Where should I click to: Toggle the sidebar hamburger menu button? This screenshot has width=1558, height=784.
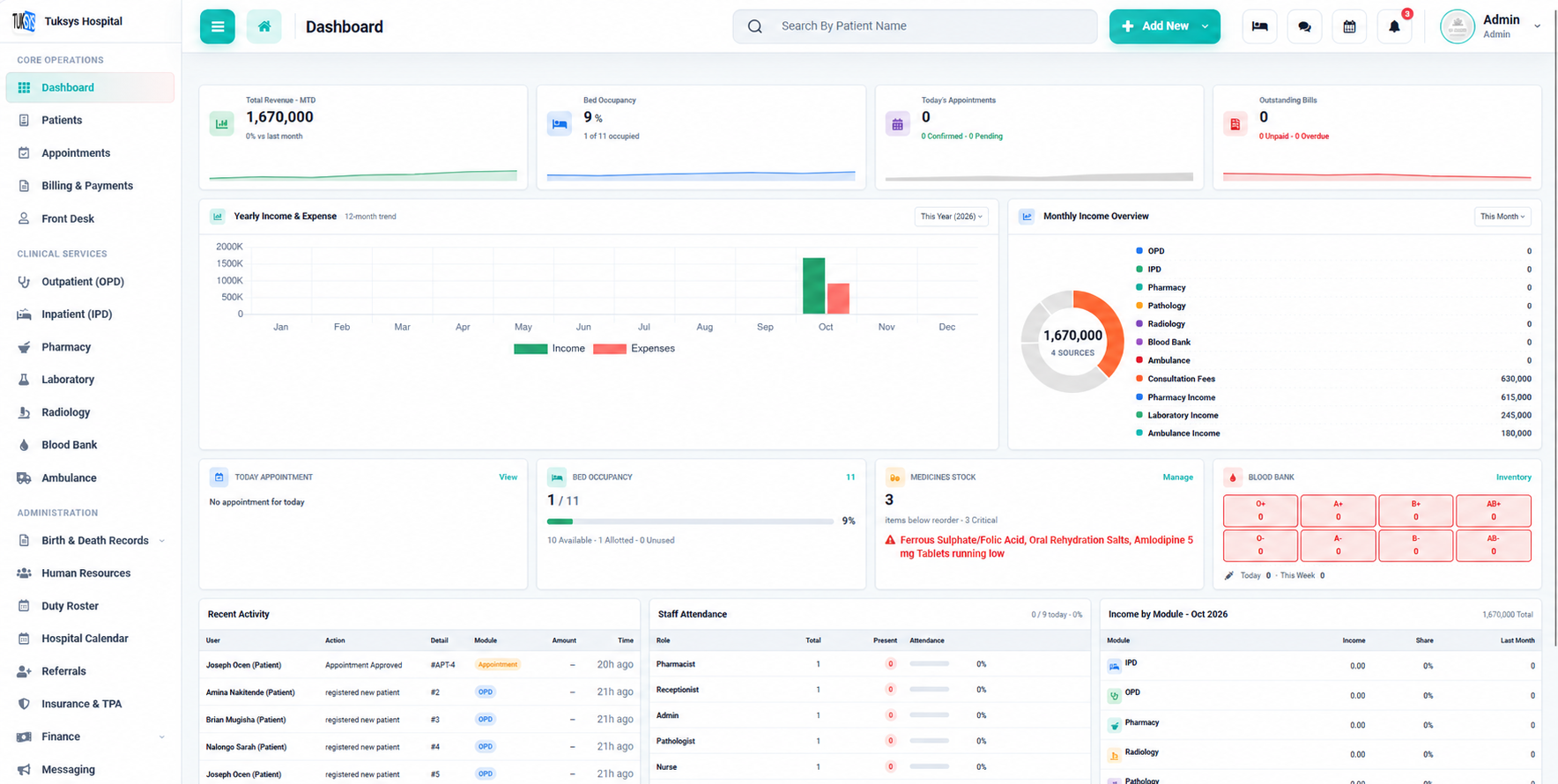pos(217,26)
